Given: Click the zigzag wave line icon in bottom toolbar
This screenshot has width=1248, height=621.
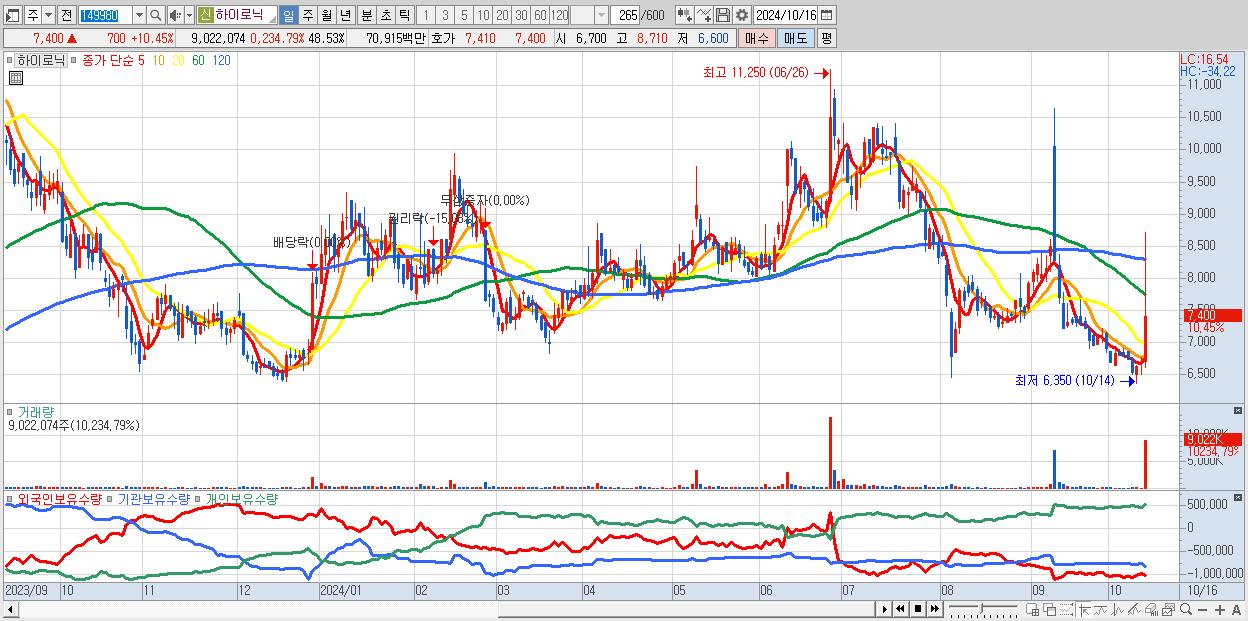Looking at the screenshot, I should click(1118, 609).
